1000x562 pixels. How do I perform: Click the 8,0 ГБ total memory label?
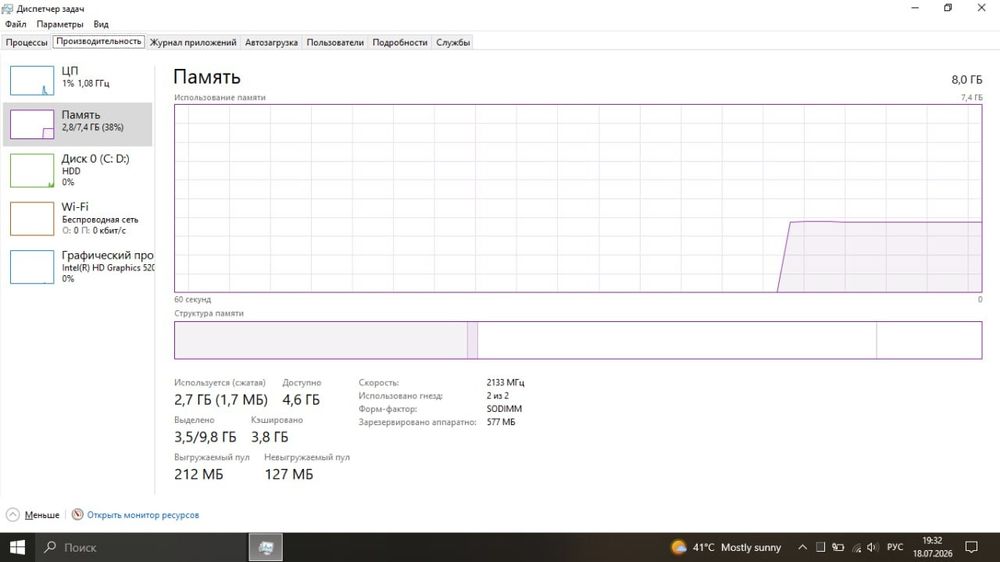966,80
